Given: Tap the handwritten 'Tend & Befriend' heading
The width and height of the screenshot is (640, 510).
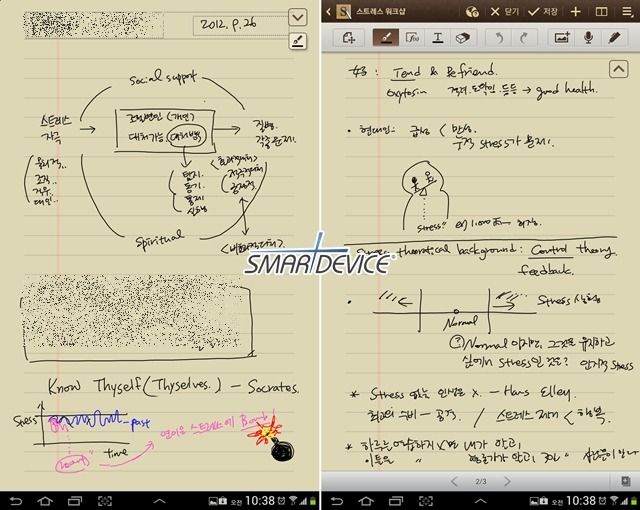Looking at the screenshot, I should [x=444, y=72].
